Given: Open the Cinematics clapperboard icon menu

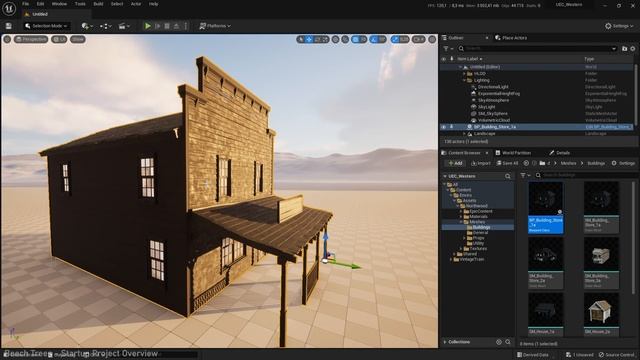Looking at the screenshot, I should [124, 26].
